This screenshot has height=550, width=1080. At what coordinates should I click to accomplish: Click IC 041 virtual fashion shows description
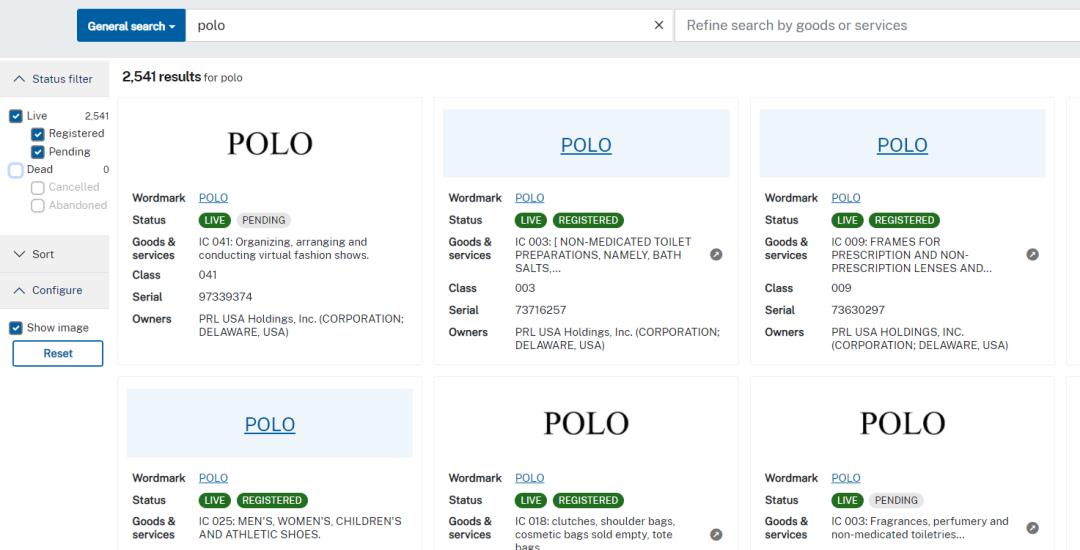pyautogui.click(x=284, y=248)
